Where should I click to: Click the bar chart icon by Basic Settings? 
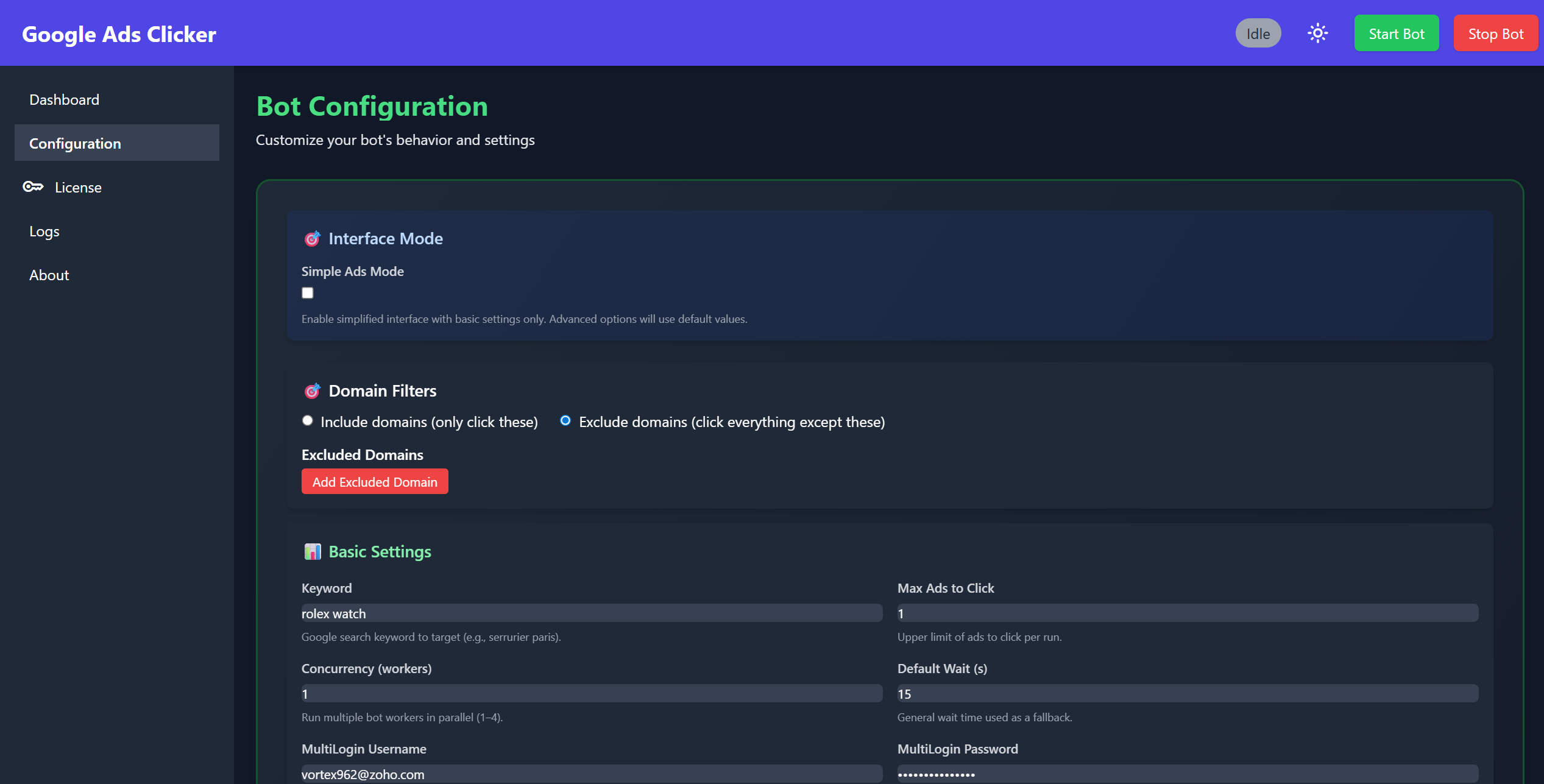click(x=313, y=552)
